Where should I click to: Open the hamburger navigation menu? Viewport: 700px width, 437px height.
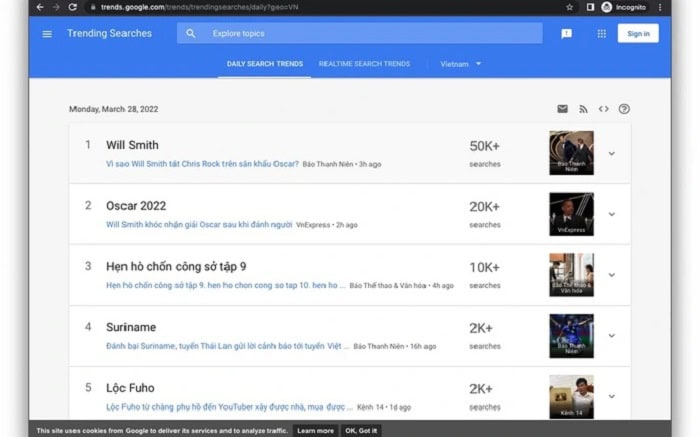click(47, 34)
